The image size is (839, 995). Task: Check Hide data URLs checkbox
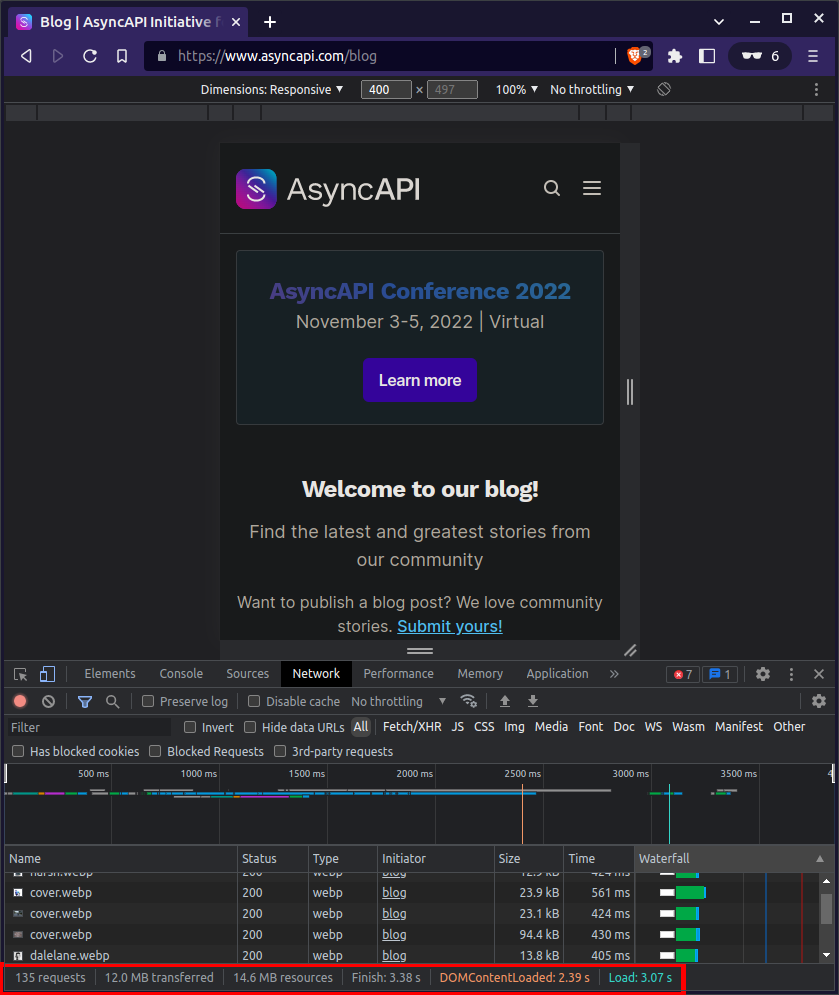[x=250, y=727]
